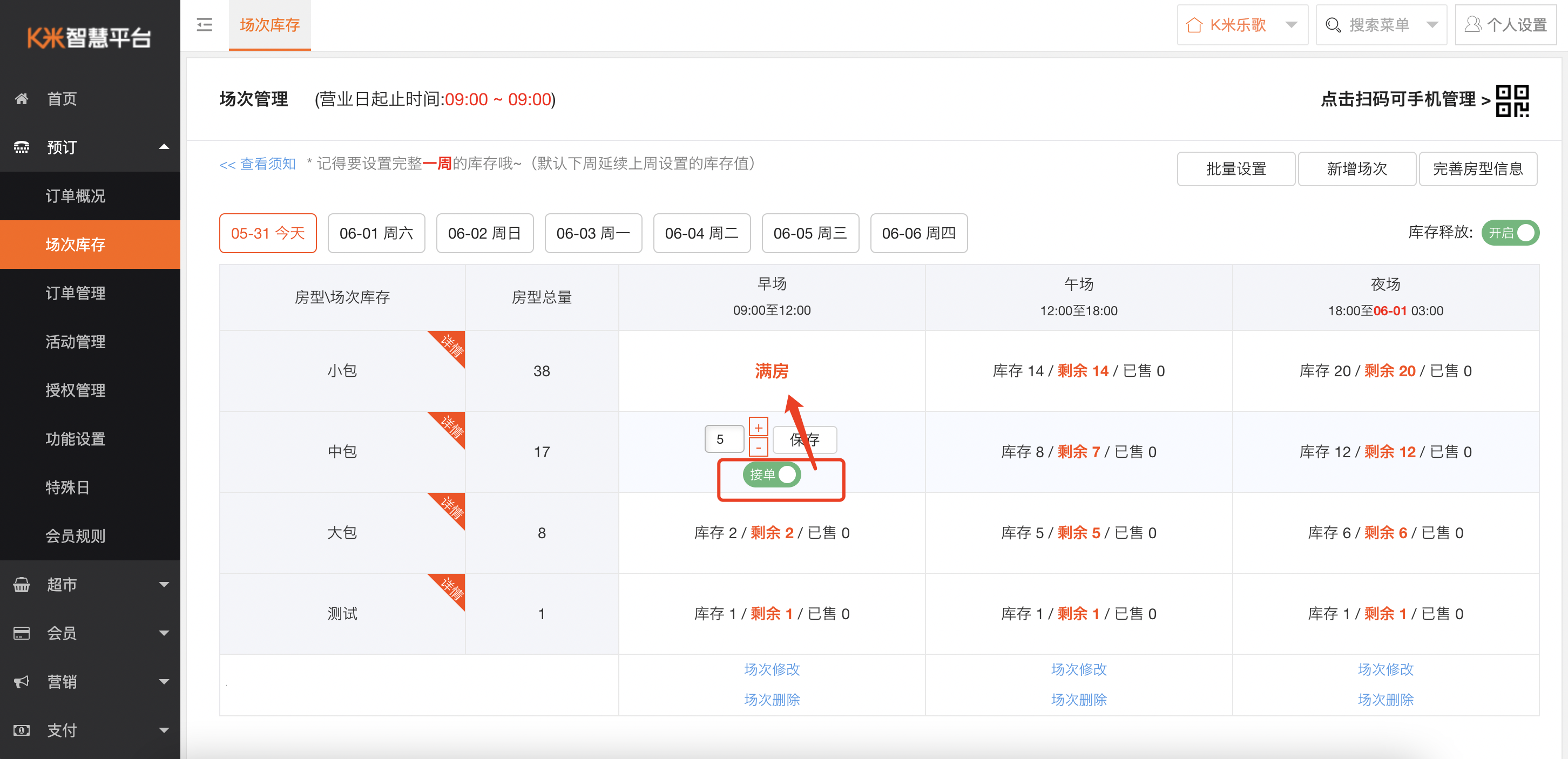Click the K米智慧平台 logo
Viewport: 1568px width, 759px height.
[x=90, y=38]
